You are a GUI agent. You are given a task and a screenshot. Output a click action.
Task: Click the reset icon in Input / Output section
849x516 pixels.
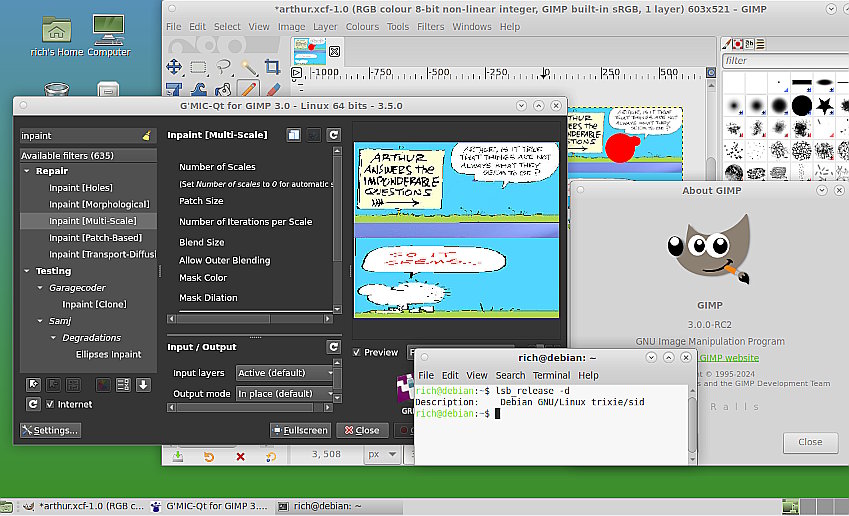coord(334,347)
